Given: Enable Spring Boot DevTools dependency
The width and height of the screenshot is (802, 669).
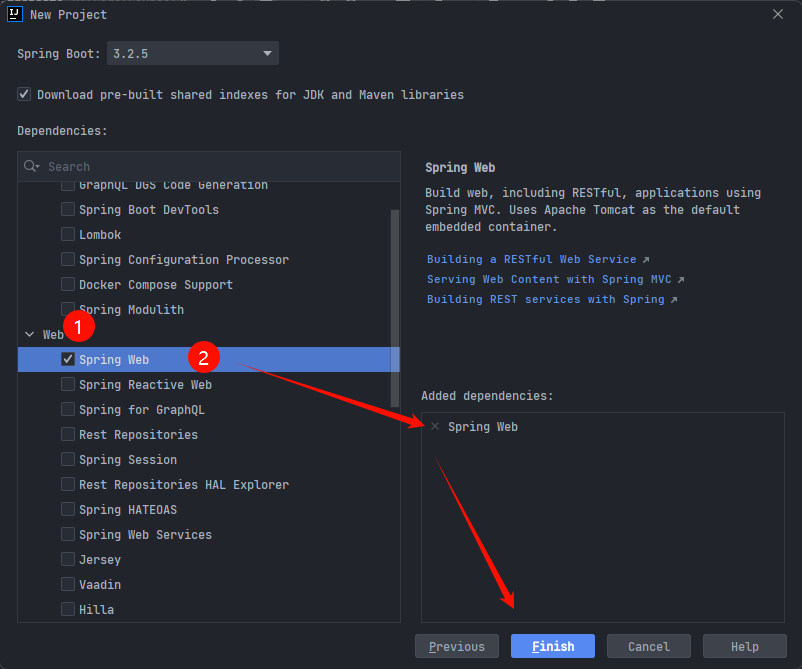Looking at the screenshot, I should click(68, 209).
